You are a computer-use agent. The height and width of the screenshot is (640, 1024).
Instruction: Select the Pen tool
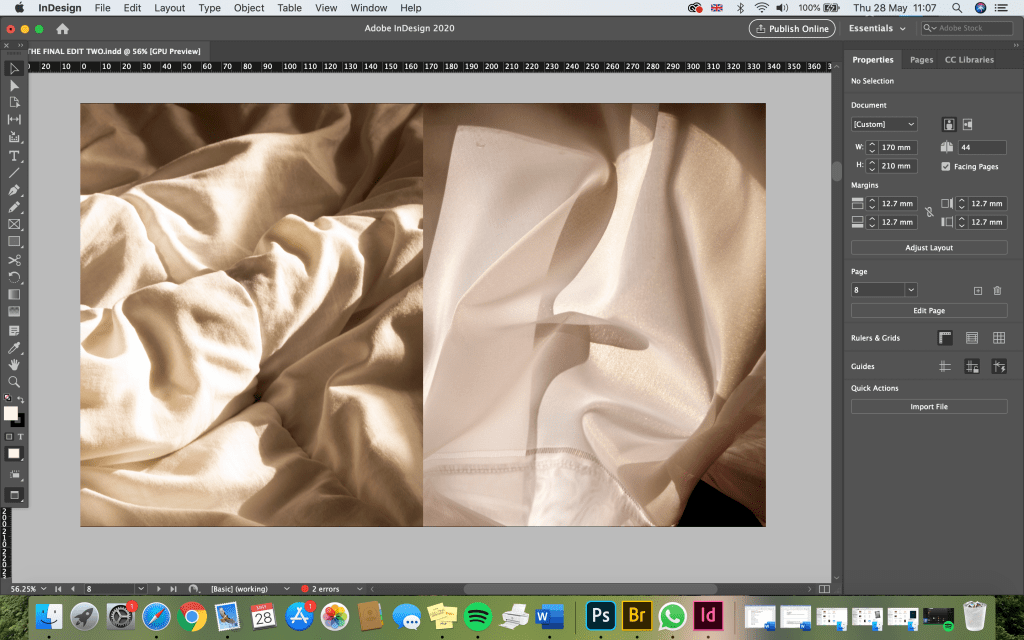(14, 190)
